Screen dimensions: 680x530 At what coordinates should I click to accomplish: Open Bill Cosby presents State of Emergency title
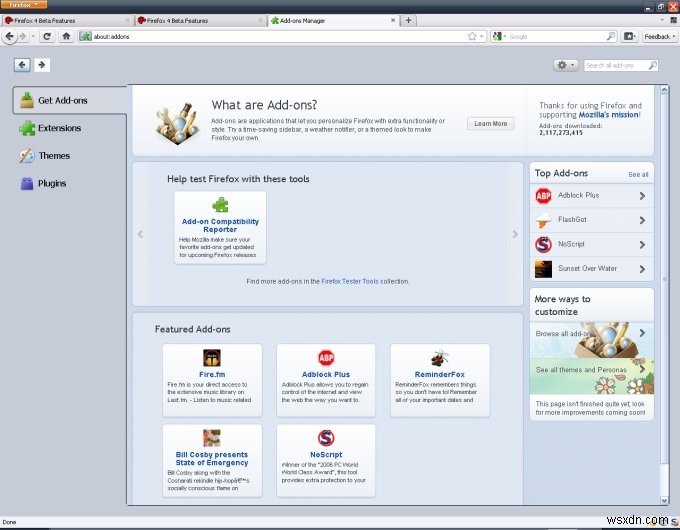click(212, 458)
